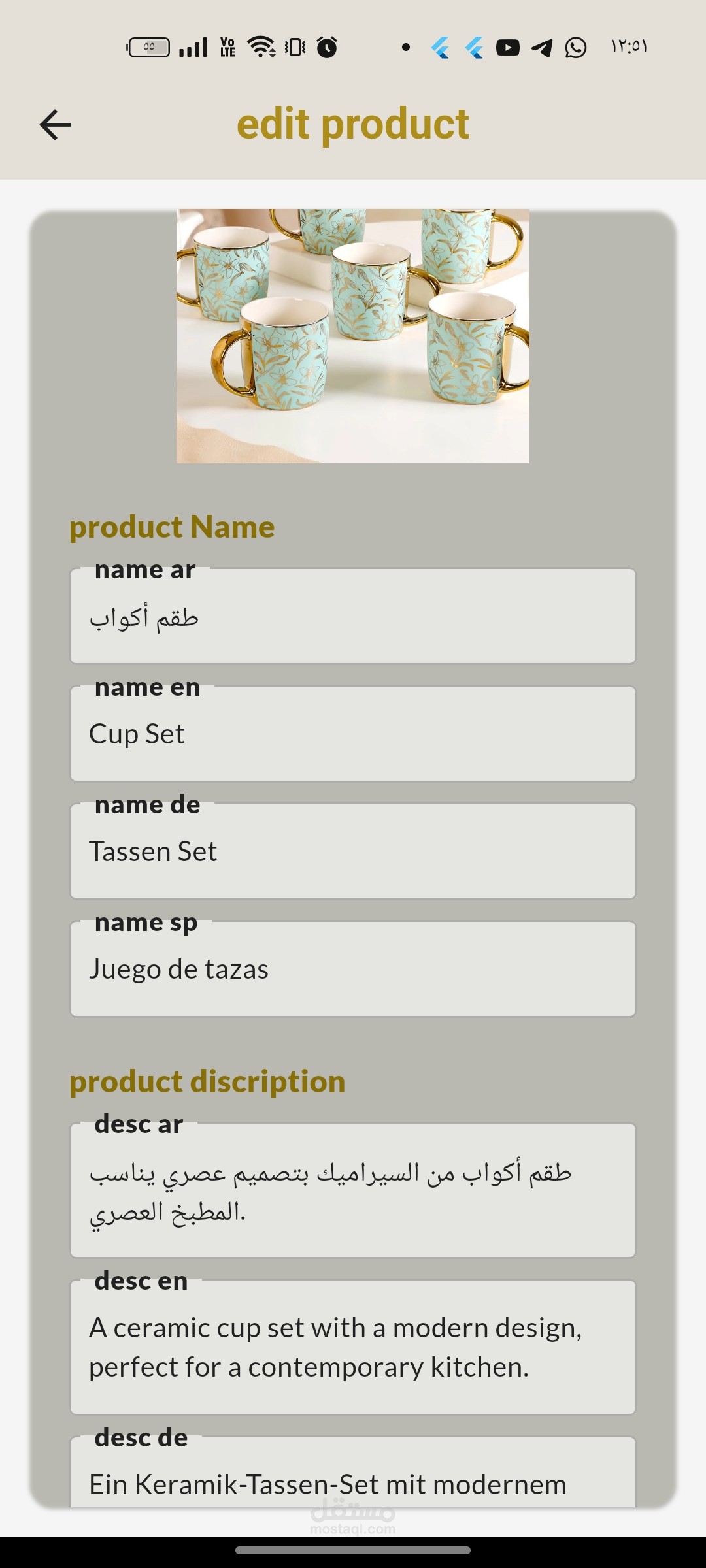The width and height of the screenshot is (706, 1568).
Task: Focus the Cup Set name en field
Action: pos(353,734)
